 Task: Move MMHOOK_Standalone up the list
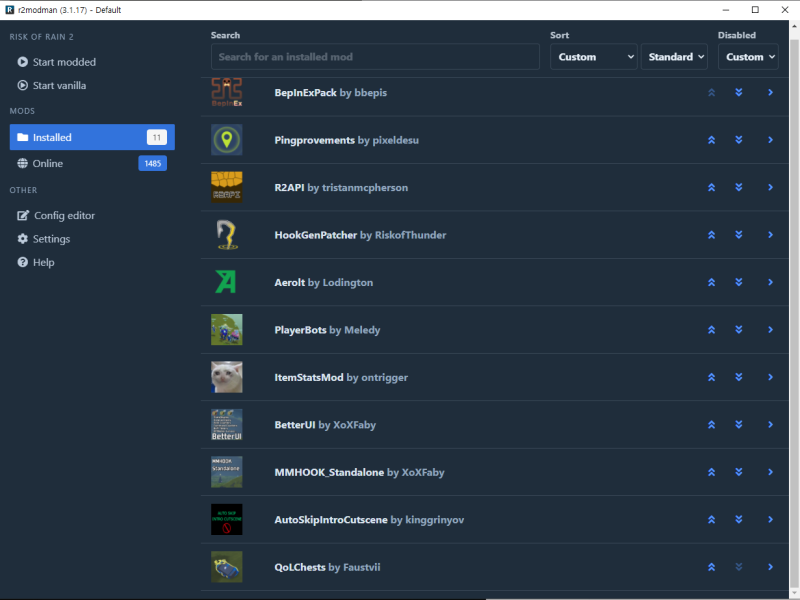711,472
